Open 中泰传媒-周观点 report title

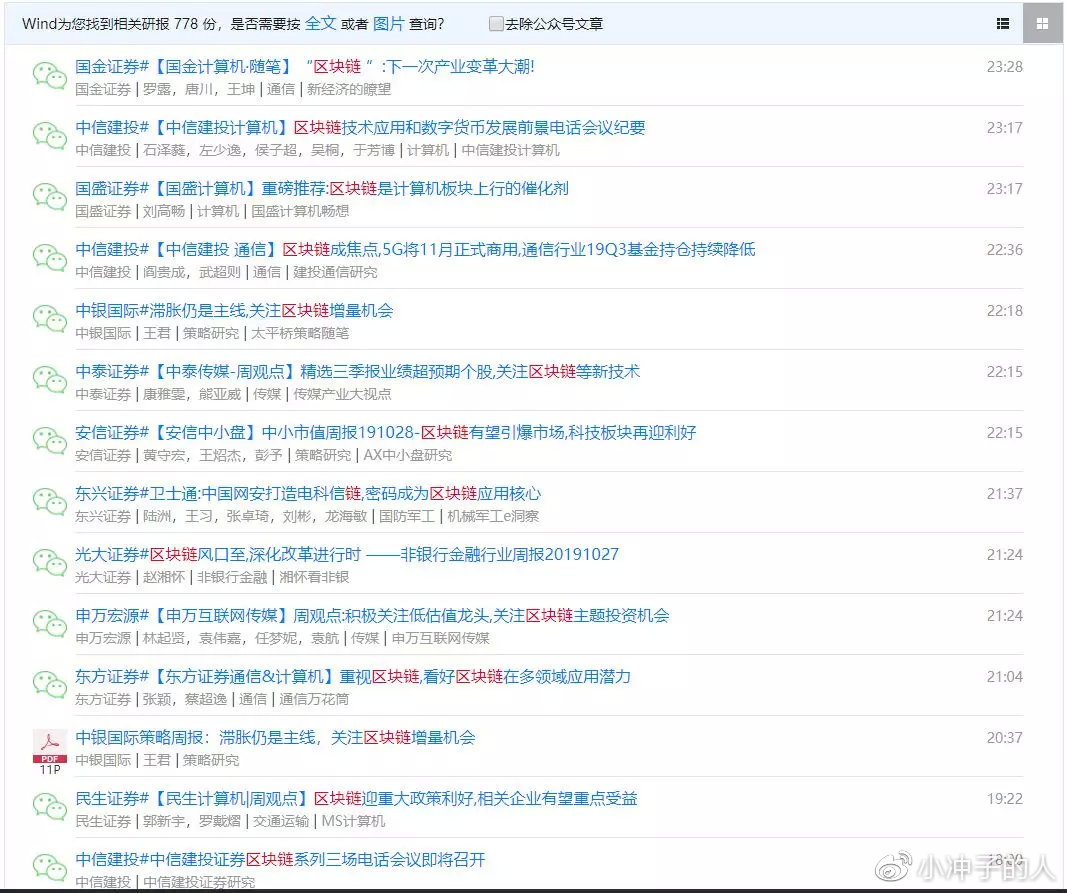tap(357, 371)
